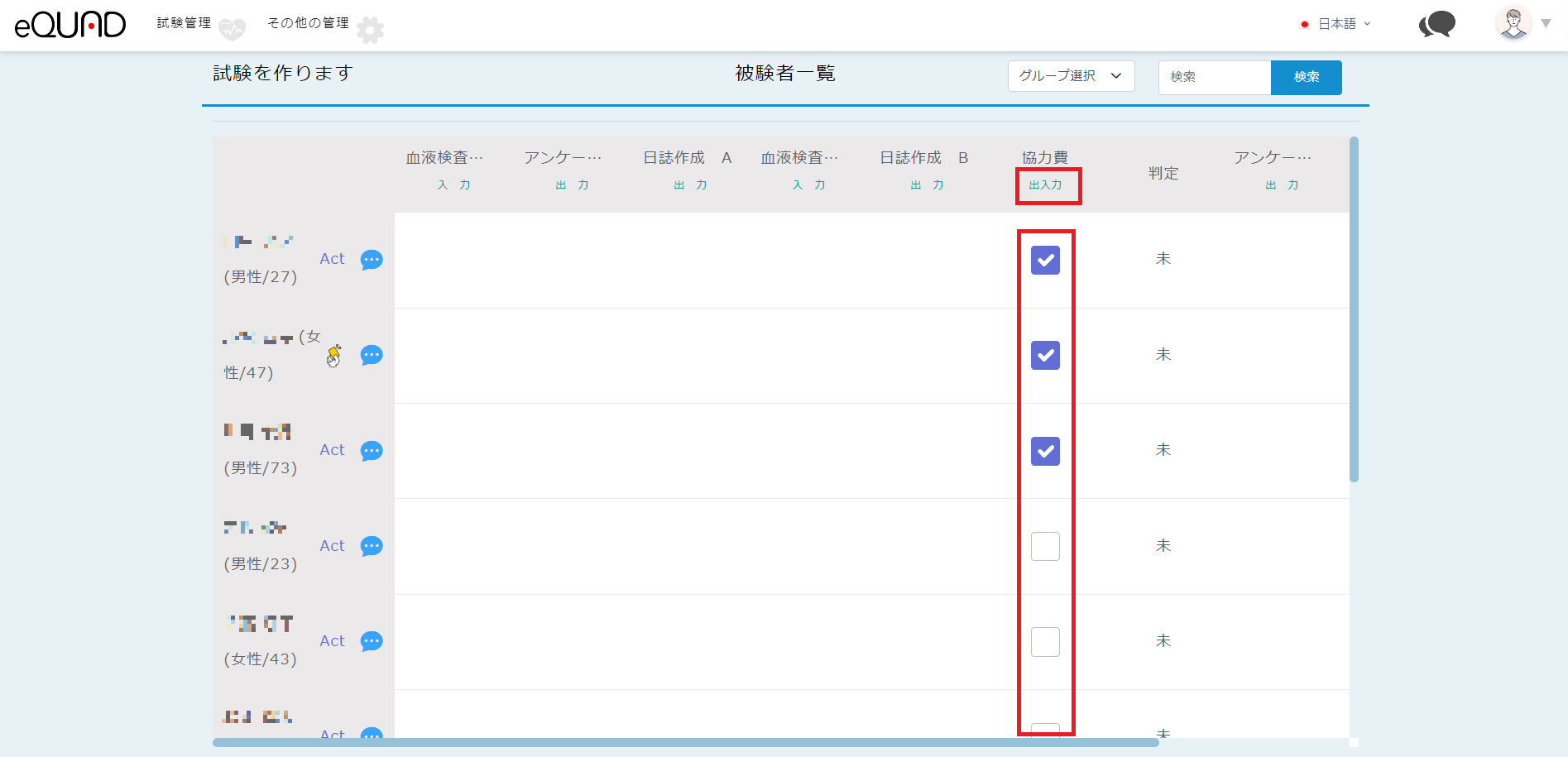This screenshot has width=1568, height=757.
Task: Uncheck 協力費 checkbox for the 男性/73 subject
Action: (x=1045, y=451)
